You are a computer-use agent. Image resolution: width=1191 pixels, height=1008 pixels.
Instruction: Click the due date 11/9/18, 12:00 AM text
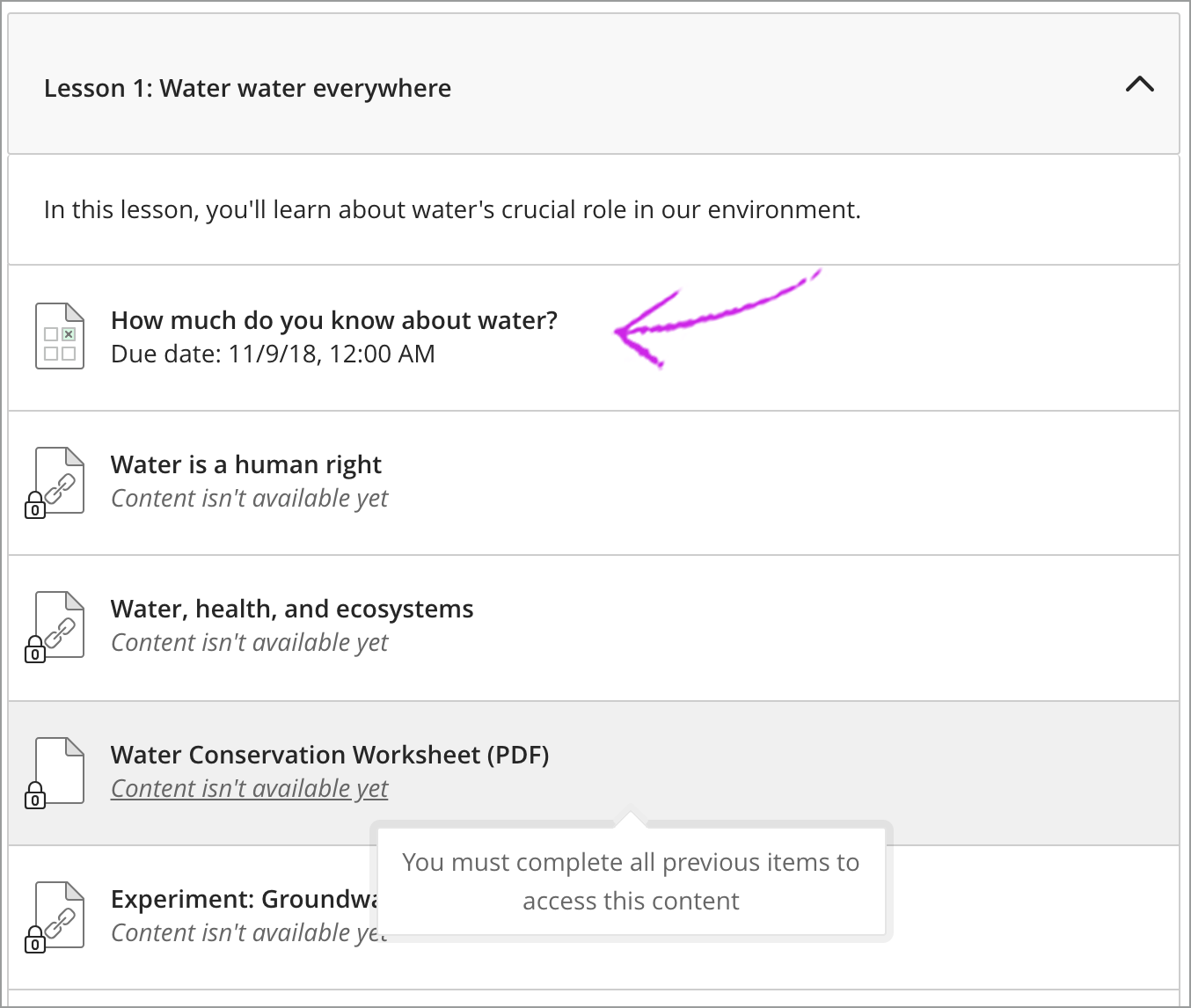[273, 354]
